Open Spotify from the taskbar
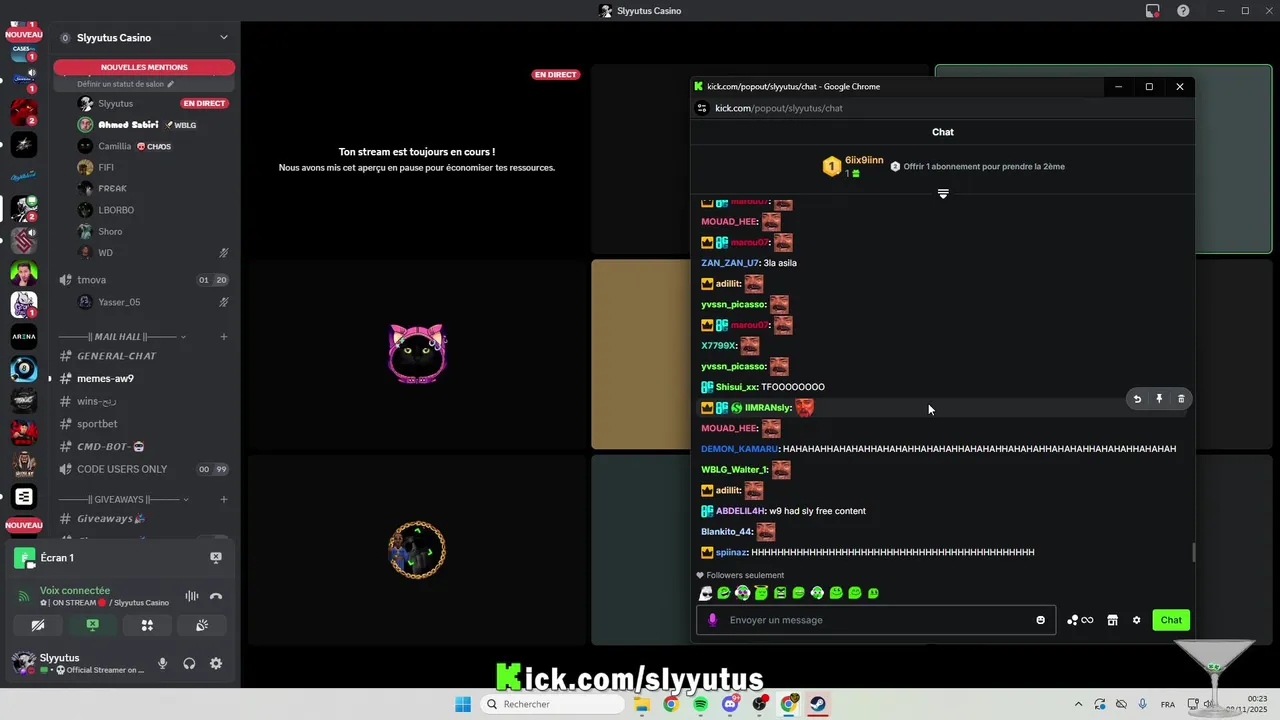The width and height of the screenshot is (1280, 720). [700, 704]
